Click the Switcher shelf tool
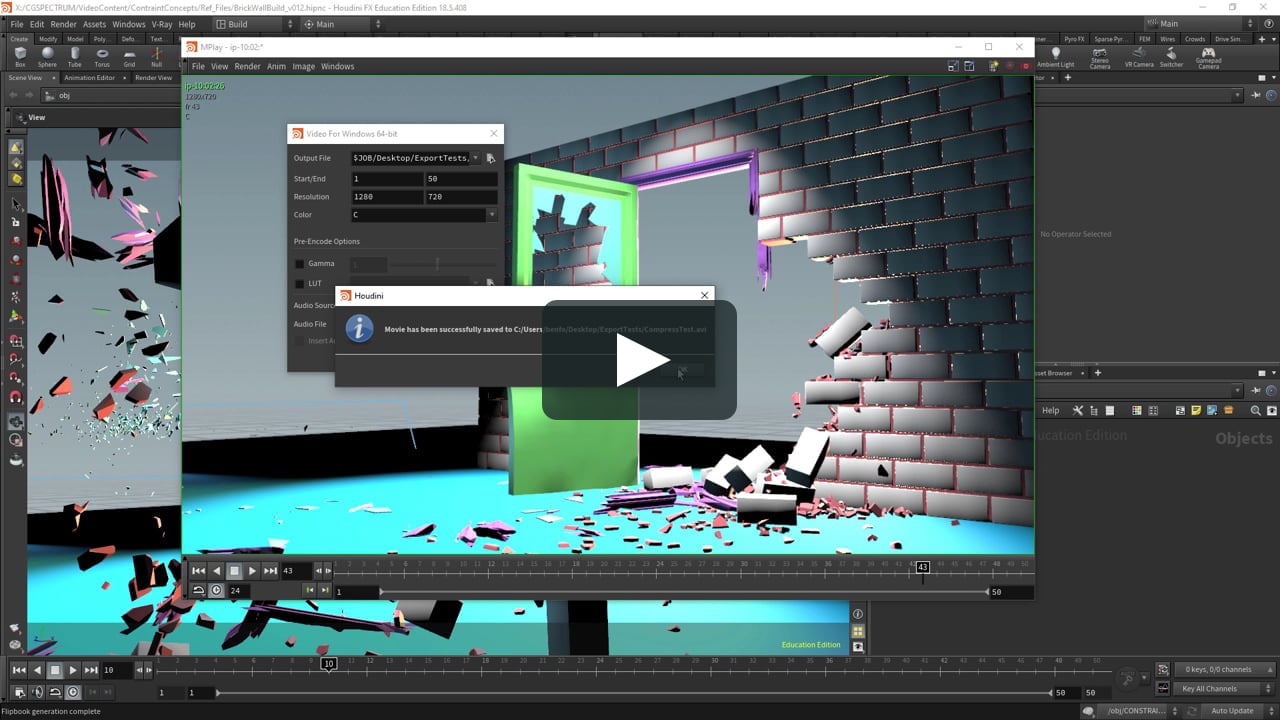 pos(1171,57)
